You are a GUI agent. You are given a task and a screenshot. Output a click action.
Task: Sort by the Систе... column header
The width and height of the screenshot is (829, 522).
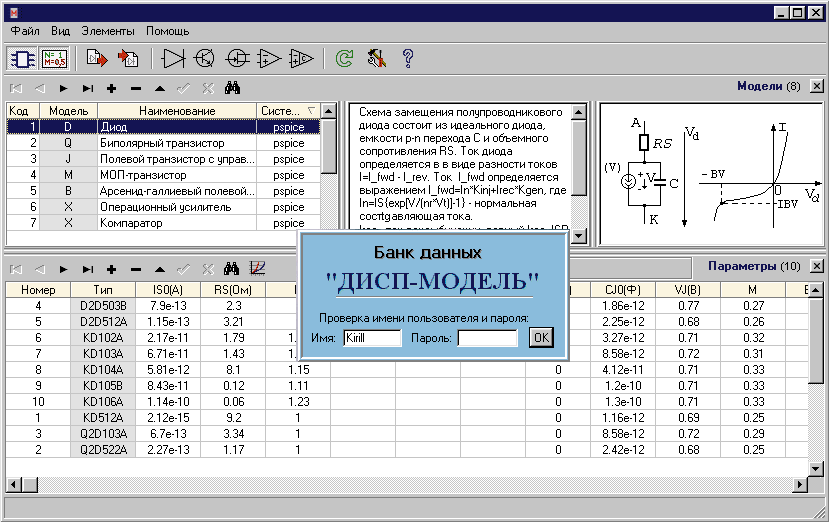point(288,111)
